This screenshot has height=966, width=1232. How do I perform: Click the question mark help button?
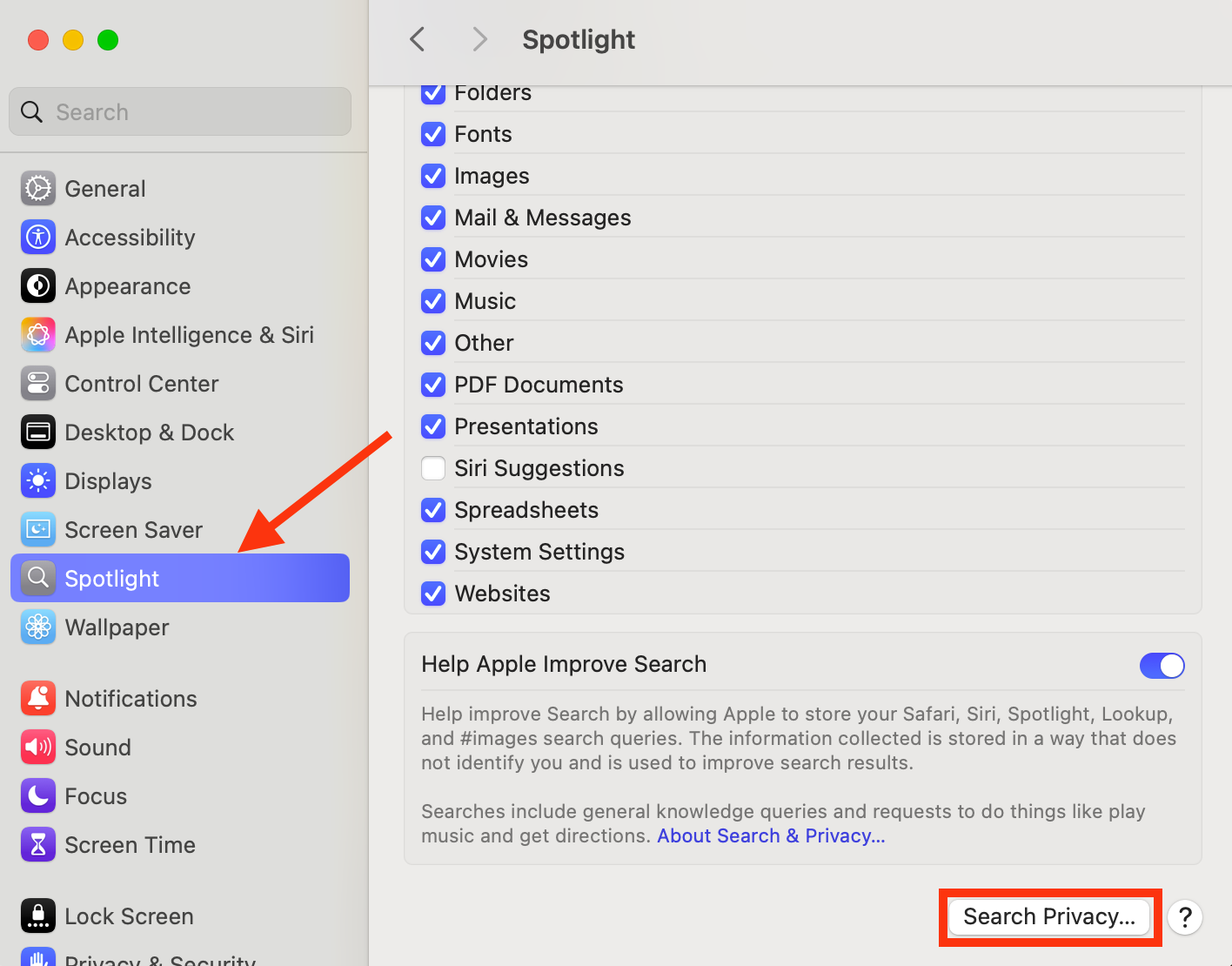[1185, 917]
